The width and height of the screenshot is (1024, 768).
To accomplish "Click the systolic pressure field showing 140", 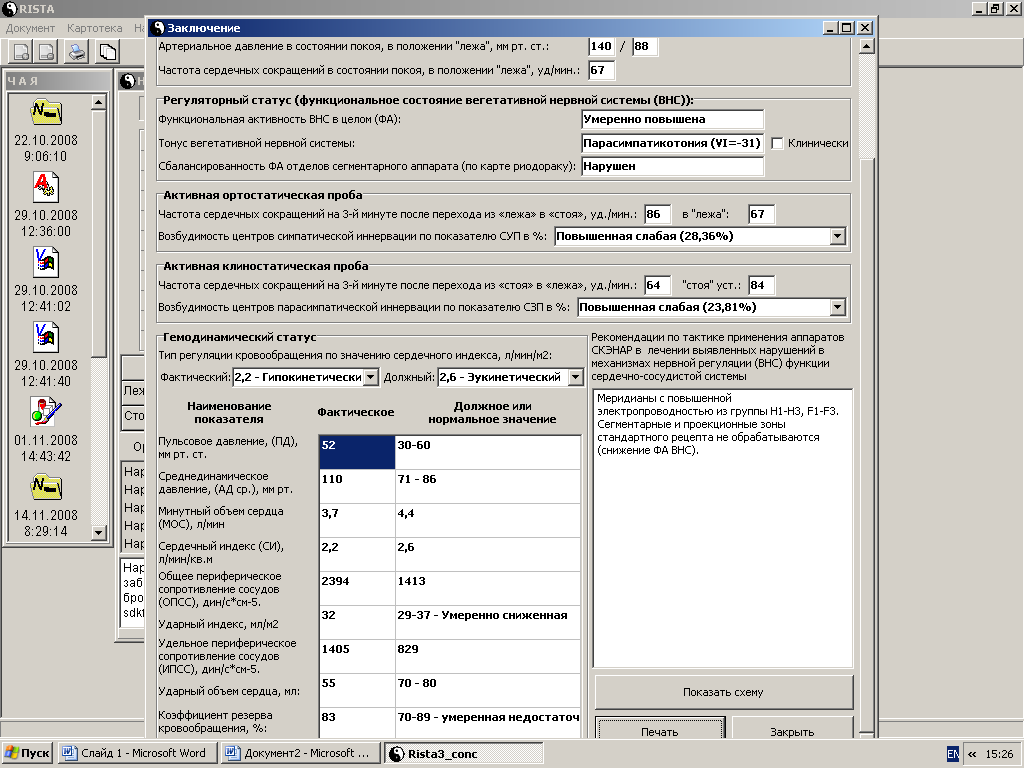I will [601, 46].
